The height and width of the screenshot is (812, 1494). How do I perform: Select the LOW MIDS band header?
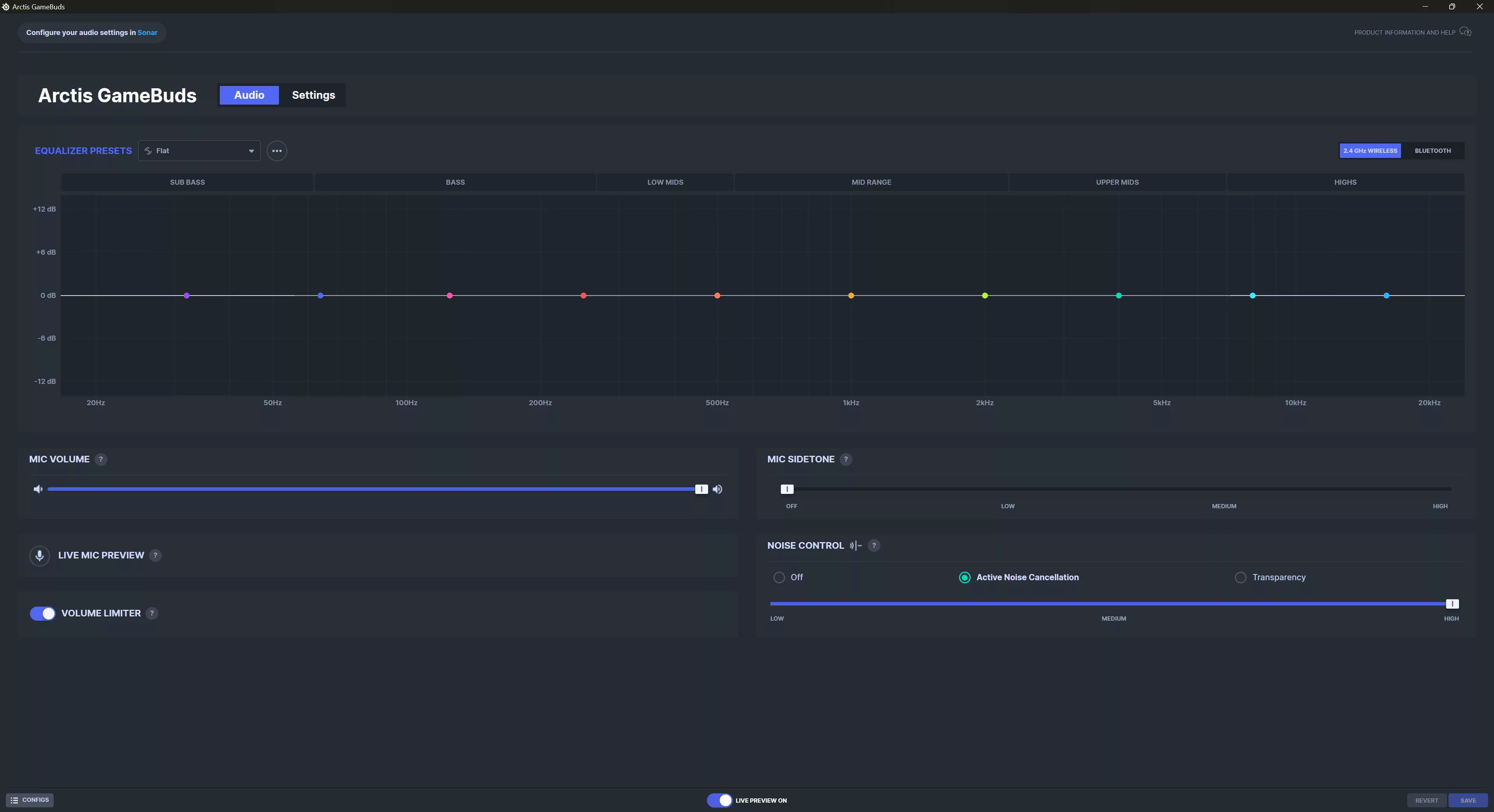tap(665, 182)
